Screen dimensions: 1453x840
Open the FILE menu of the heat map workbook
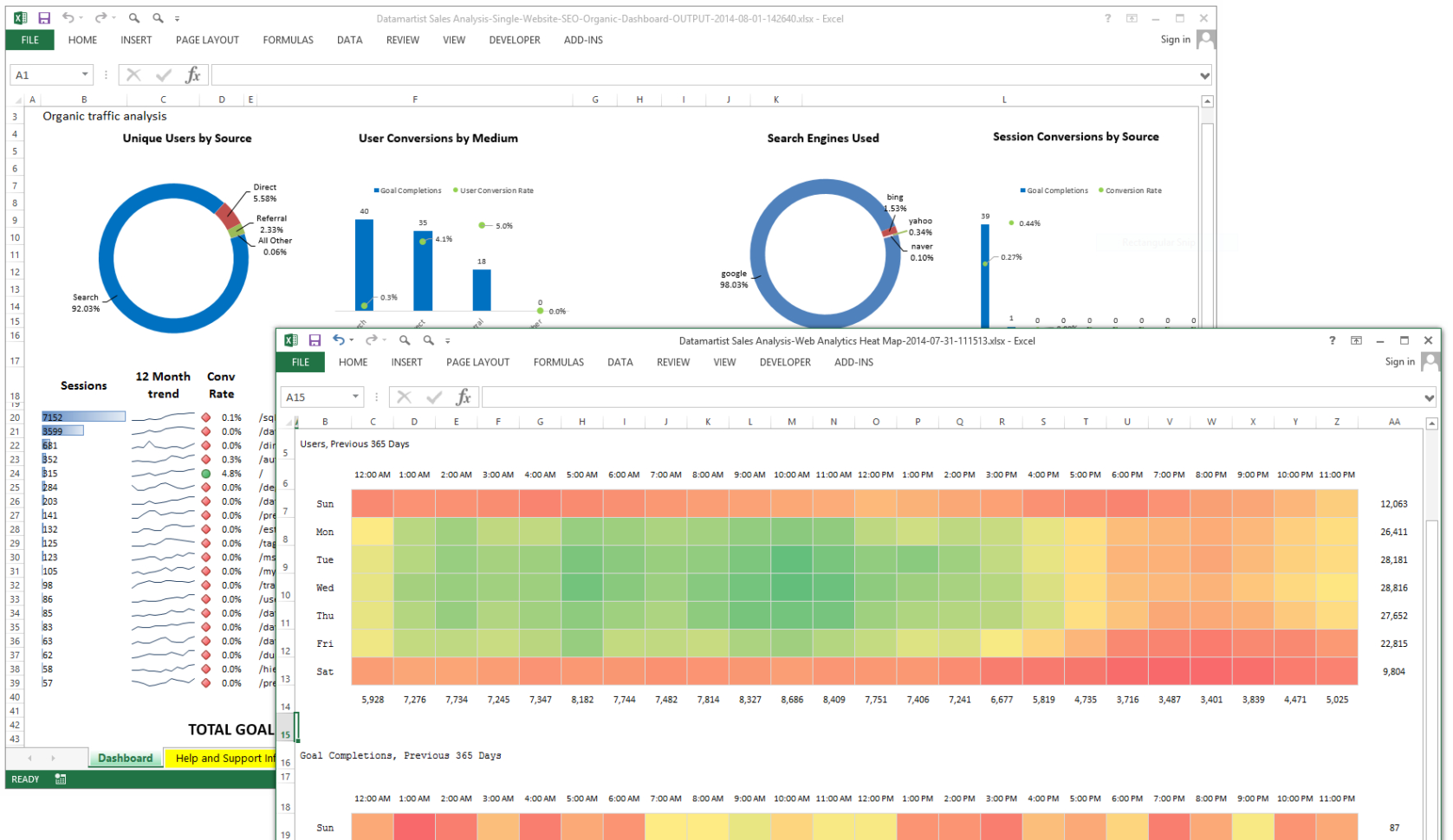click(x=300, y=362)
